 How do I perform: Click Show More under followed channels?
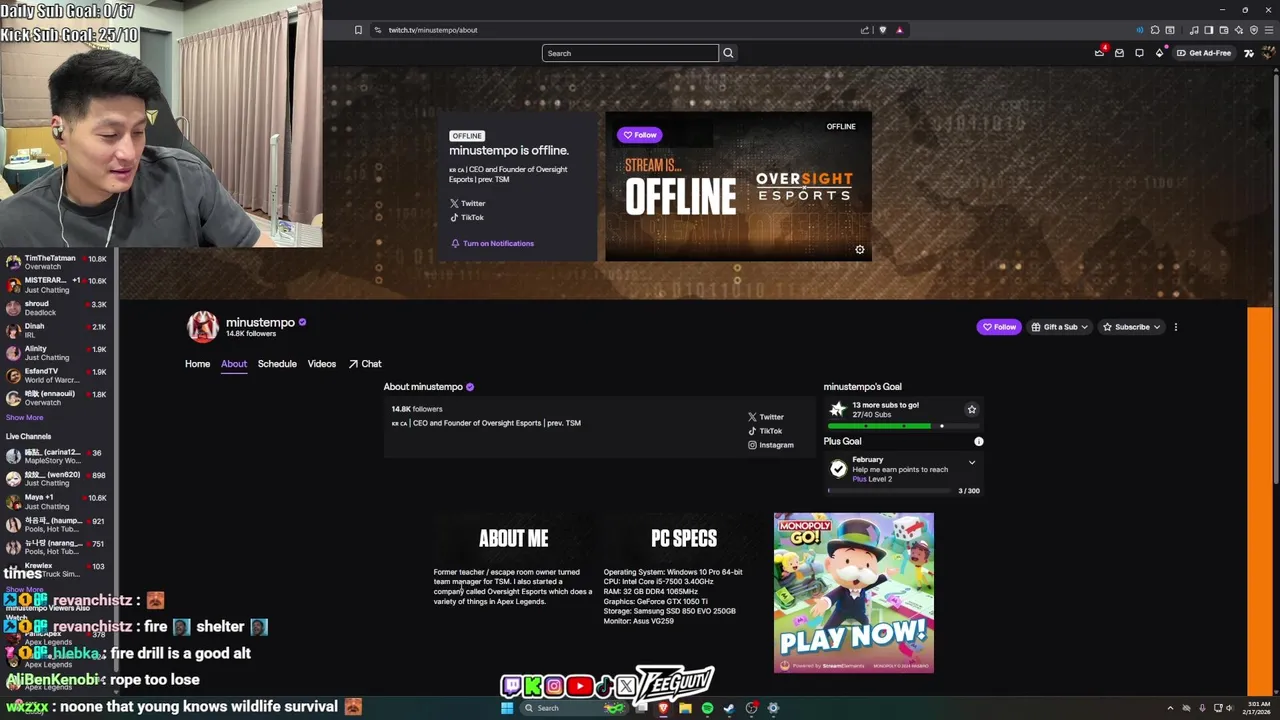(24, 417)
